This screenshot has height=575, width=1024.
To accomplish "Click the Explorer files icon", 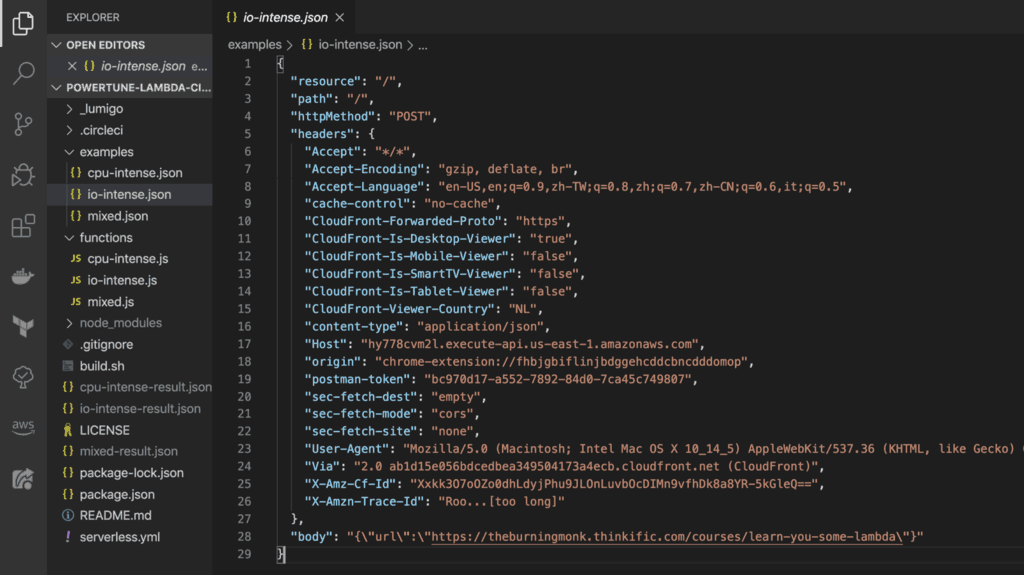I will (22, 23).
